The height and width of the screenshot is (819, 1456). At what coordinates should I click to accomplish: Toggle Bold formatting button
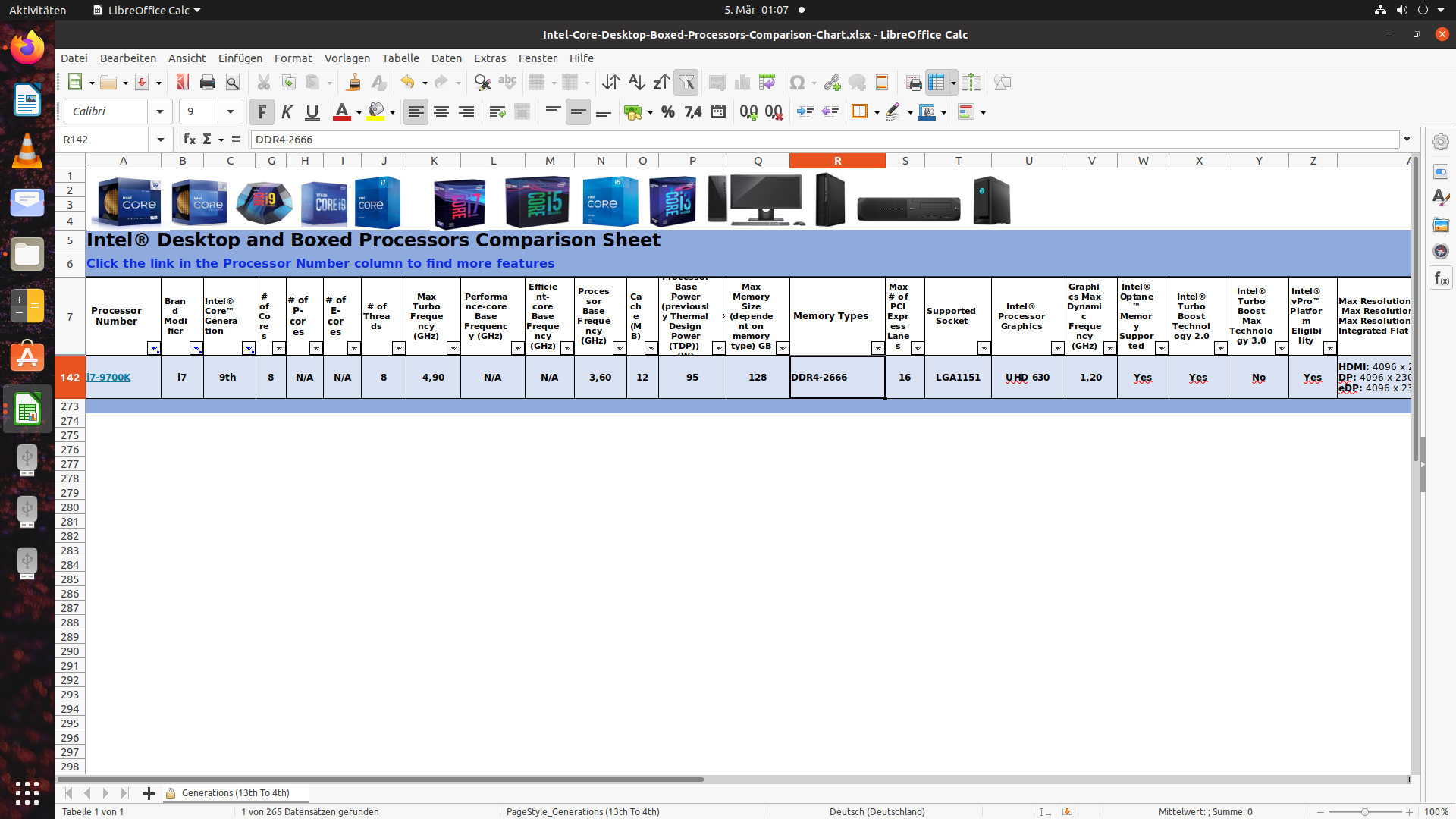click(x=262, y=112)
